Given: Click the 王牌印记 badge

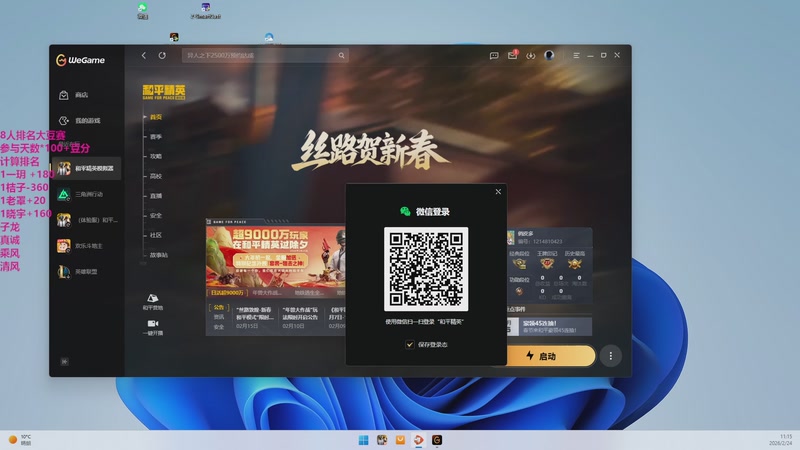Looking at the screenshot, I should (x=547, y=263).
